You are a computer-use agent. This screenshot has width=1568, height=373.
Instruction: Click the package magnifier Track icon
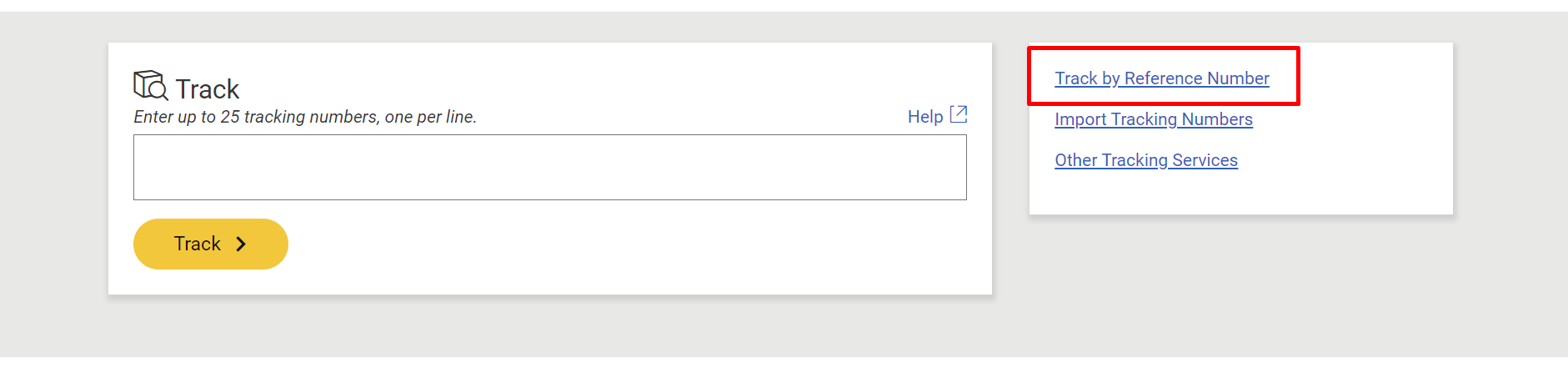point(151,86)
